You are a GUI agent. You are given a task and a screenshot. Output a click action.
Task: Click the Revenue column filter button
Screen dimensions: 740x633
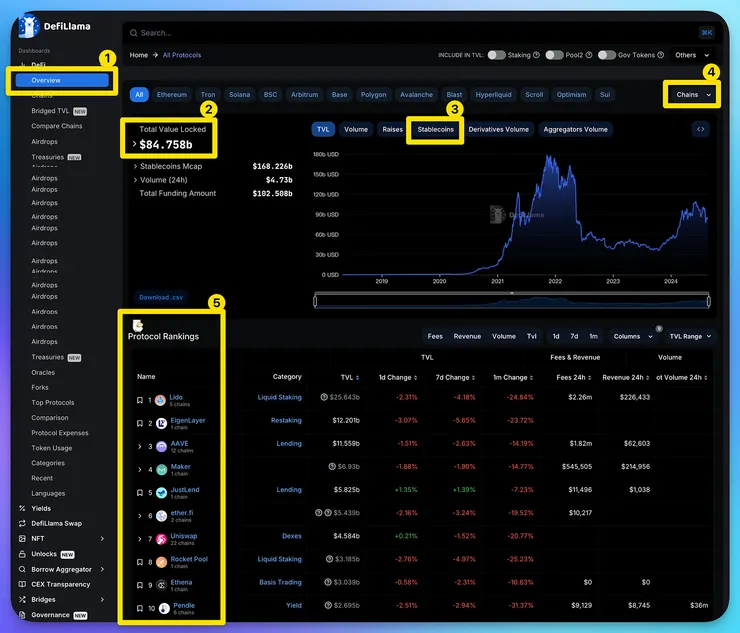[x=467, y=337]
